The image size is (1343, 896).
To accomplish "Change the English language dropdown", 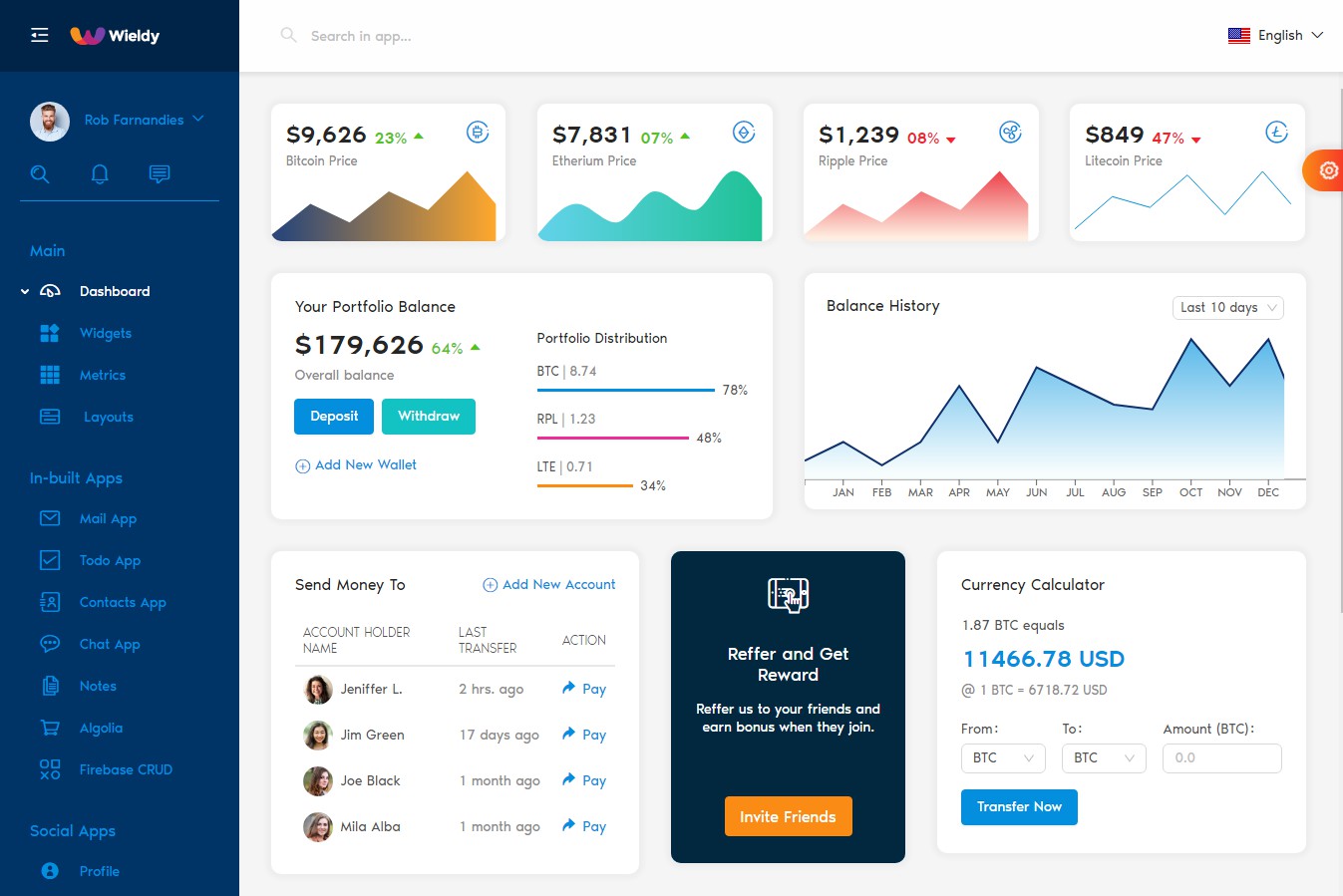I will [x=1282, y=35].
